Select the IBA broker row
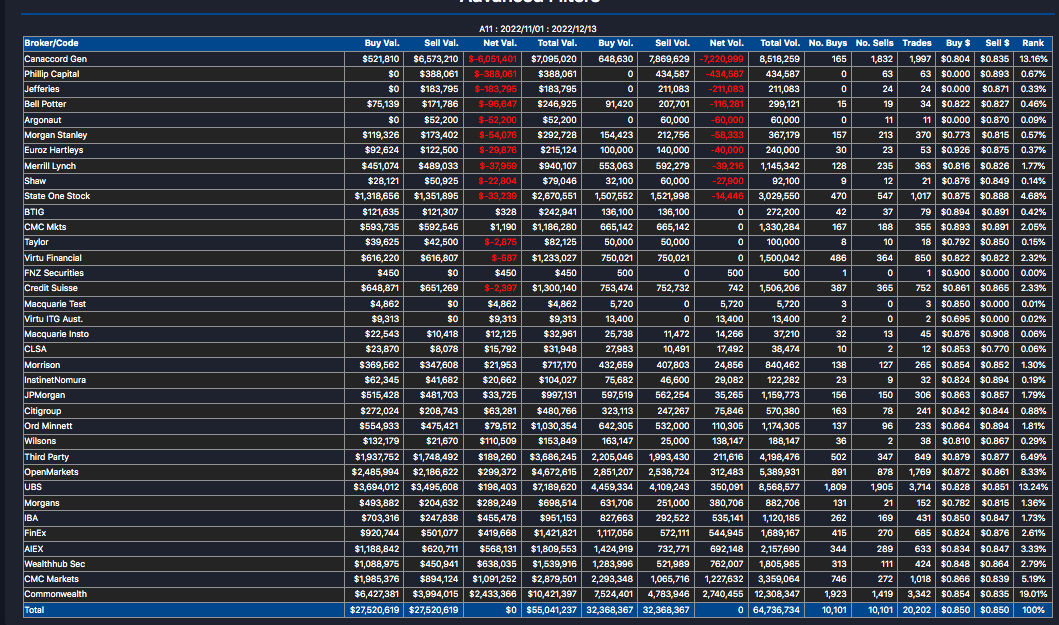The width and height of the screenshot is (1059, 625). (538, 518)
